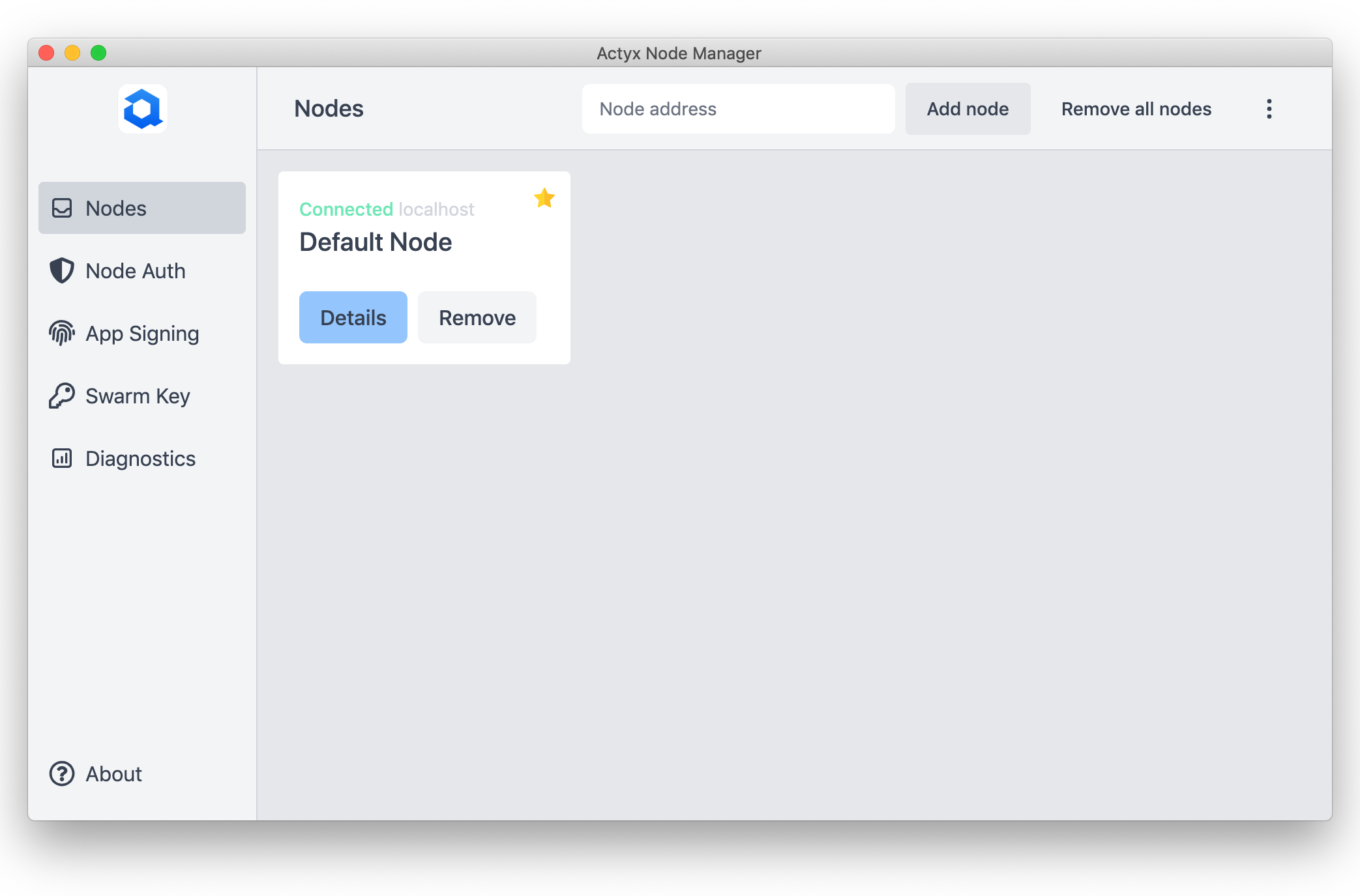The width and height of the screenshot is (1360, 896).
Task: Open the three-dot overflow menu
Action: pyautogui.click(x=1269, y=109)
